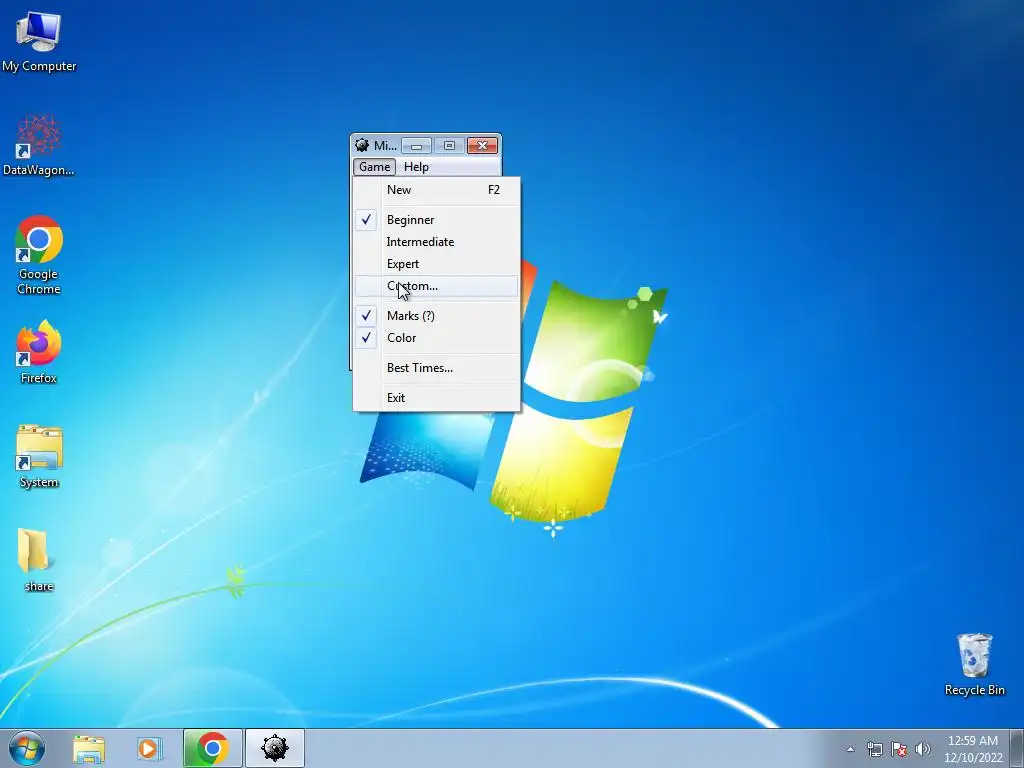Launch Google Chrome from the desktop
Image resolution: width=1024 pixels, height=768 pixels.
coord(39,255)
